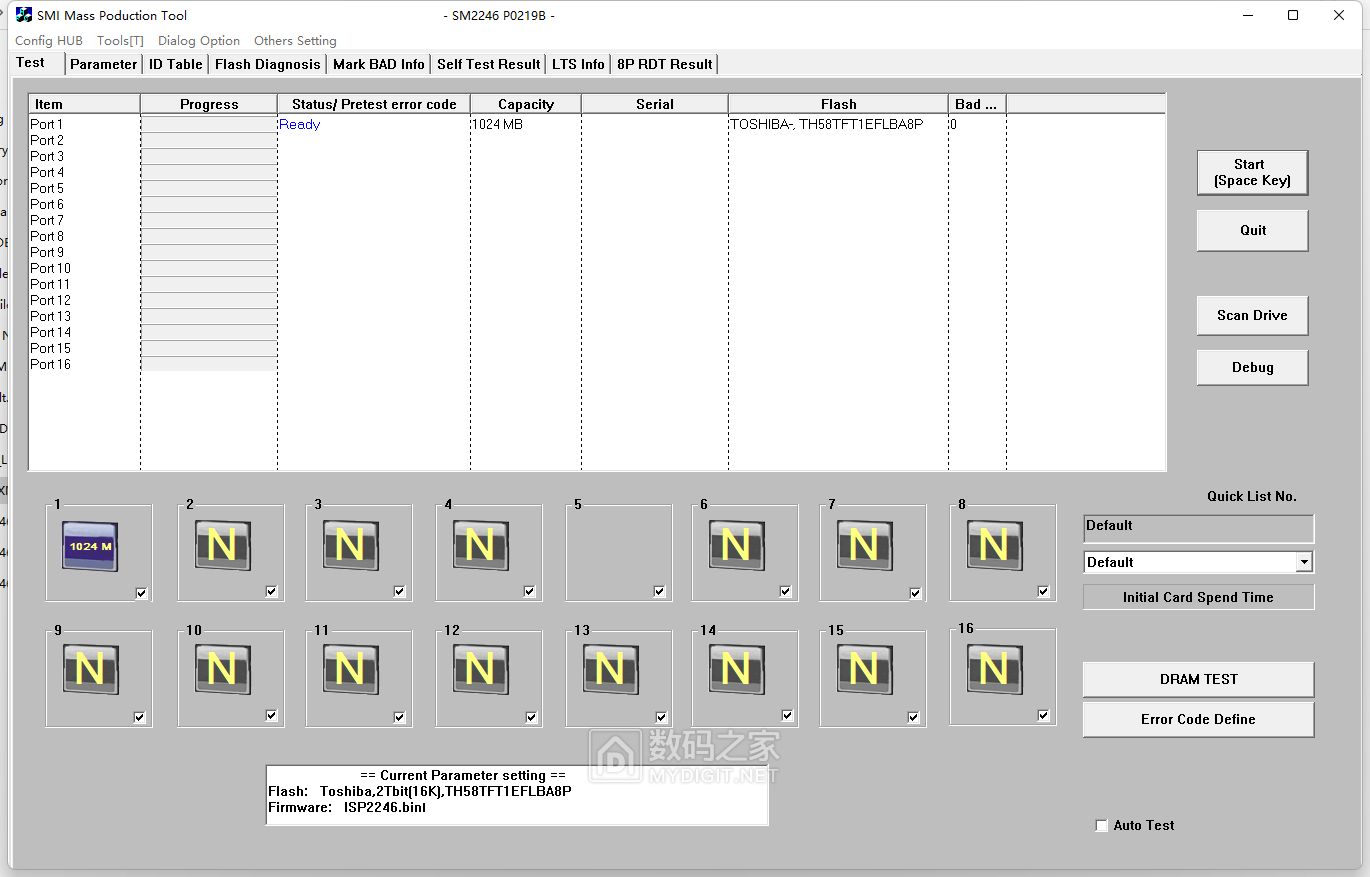This screenshot has width=1370, height=877.
Task: Toggle the checkbox for slot 1
Action: [x=141, y=593]
